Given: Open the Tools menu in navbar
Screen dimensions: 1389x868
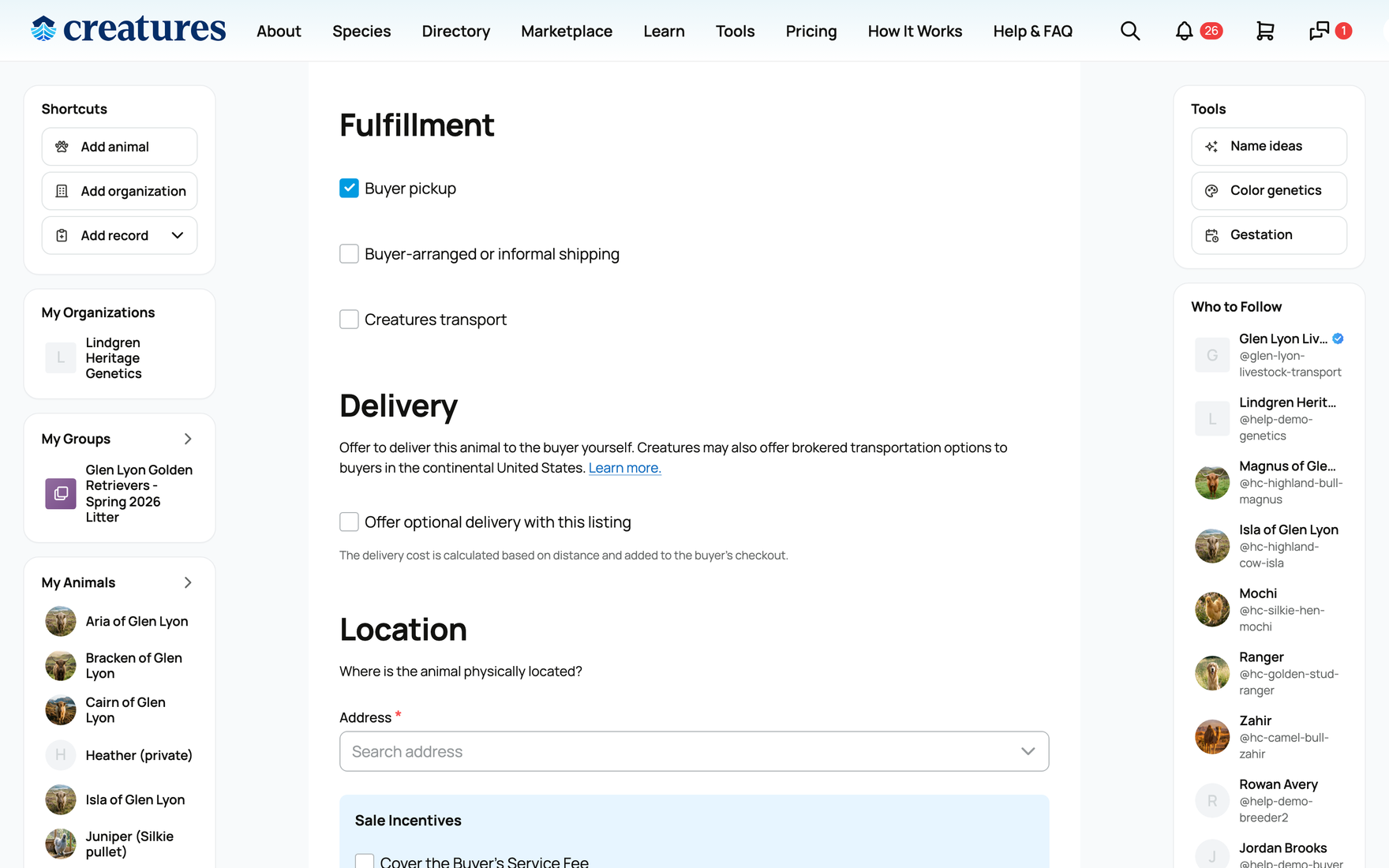Looking at the screenshot, I should (x=735, y=31).
